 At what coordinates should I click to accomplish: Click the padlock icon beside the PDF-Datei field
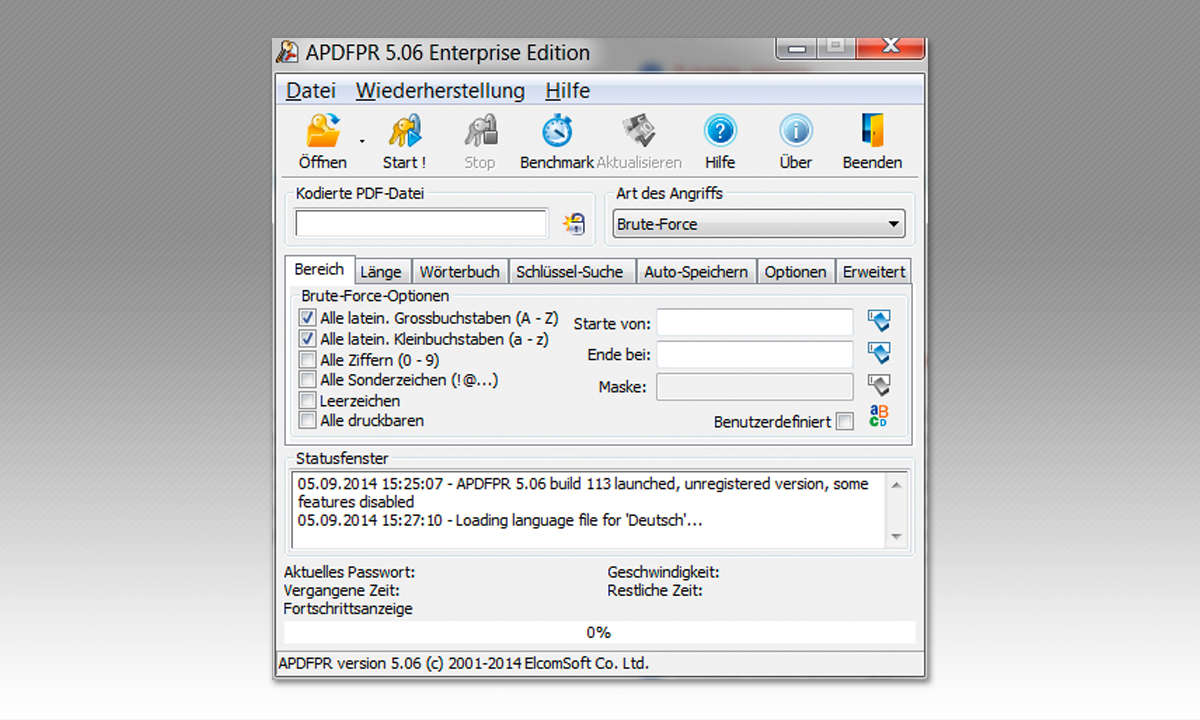click(x=574, y=224)
